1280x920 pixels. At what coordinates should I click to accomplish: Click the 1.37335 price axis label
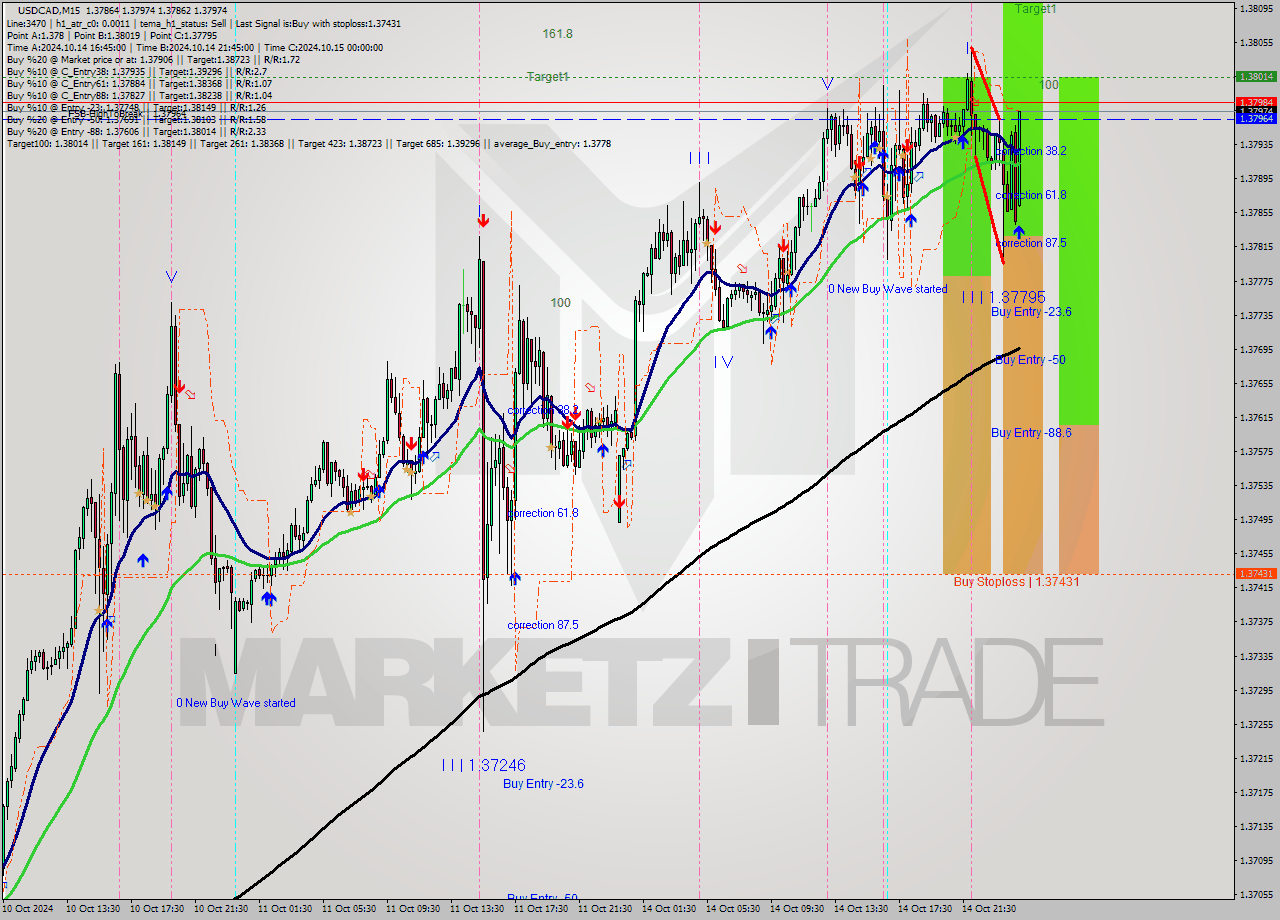1256,656
